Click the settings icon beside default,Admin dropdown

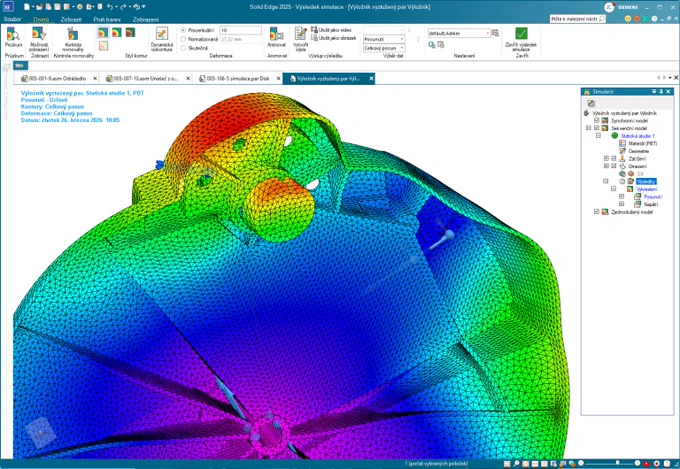(495, 33)
